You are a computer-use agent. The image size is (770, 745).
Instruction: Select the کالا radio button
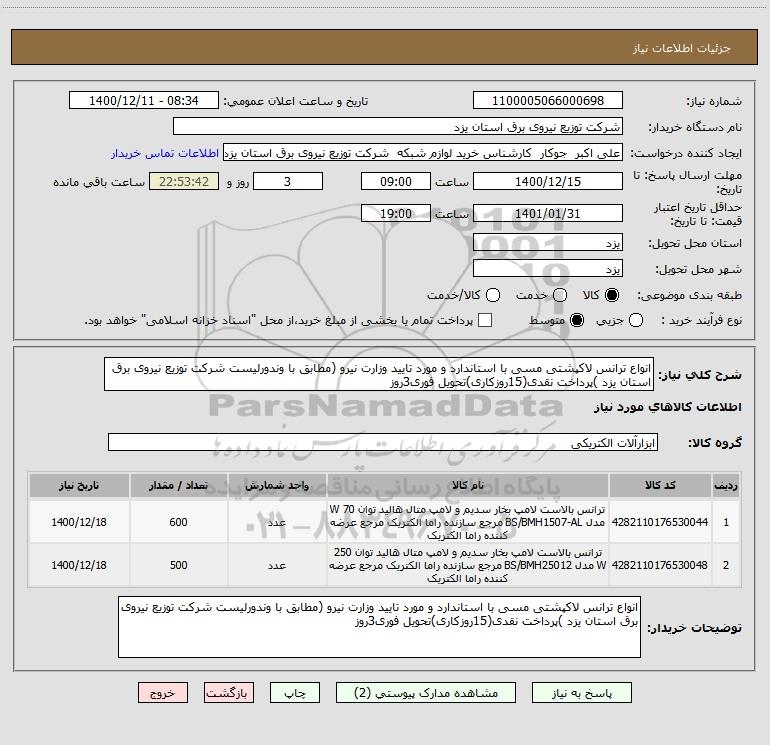click(x=612, y=295)
